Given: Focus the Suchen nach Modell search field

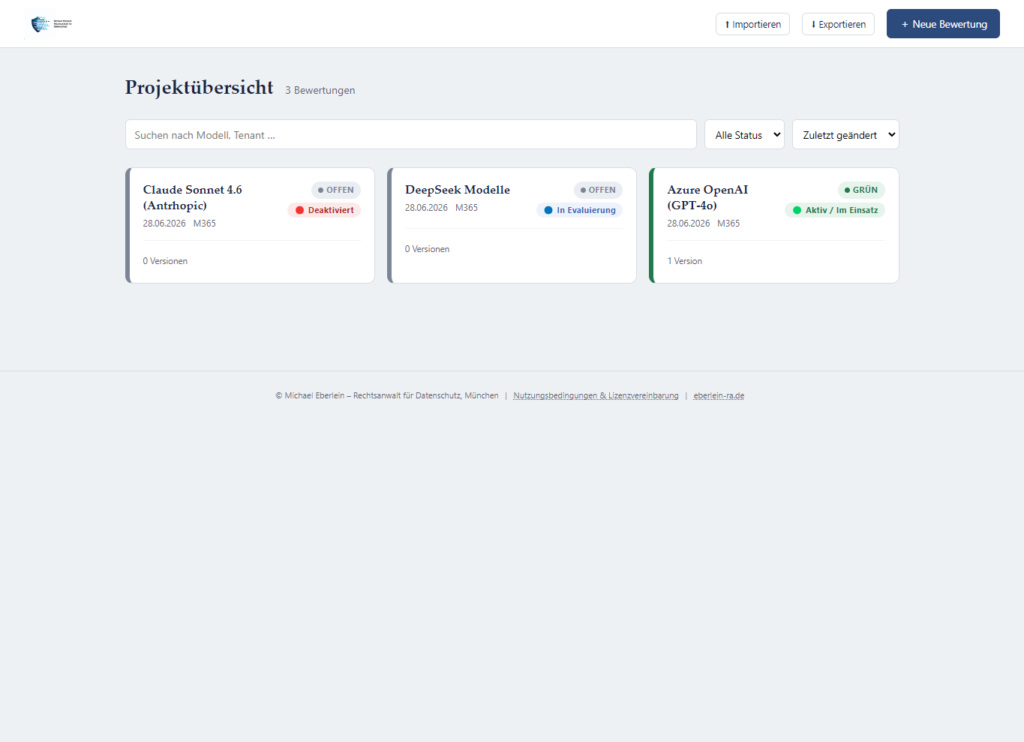Looking at the screenshot, I should pyautogui.click(x=411, y=135).
